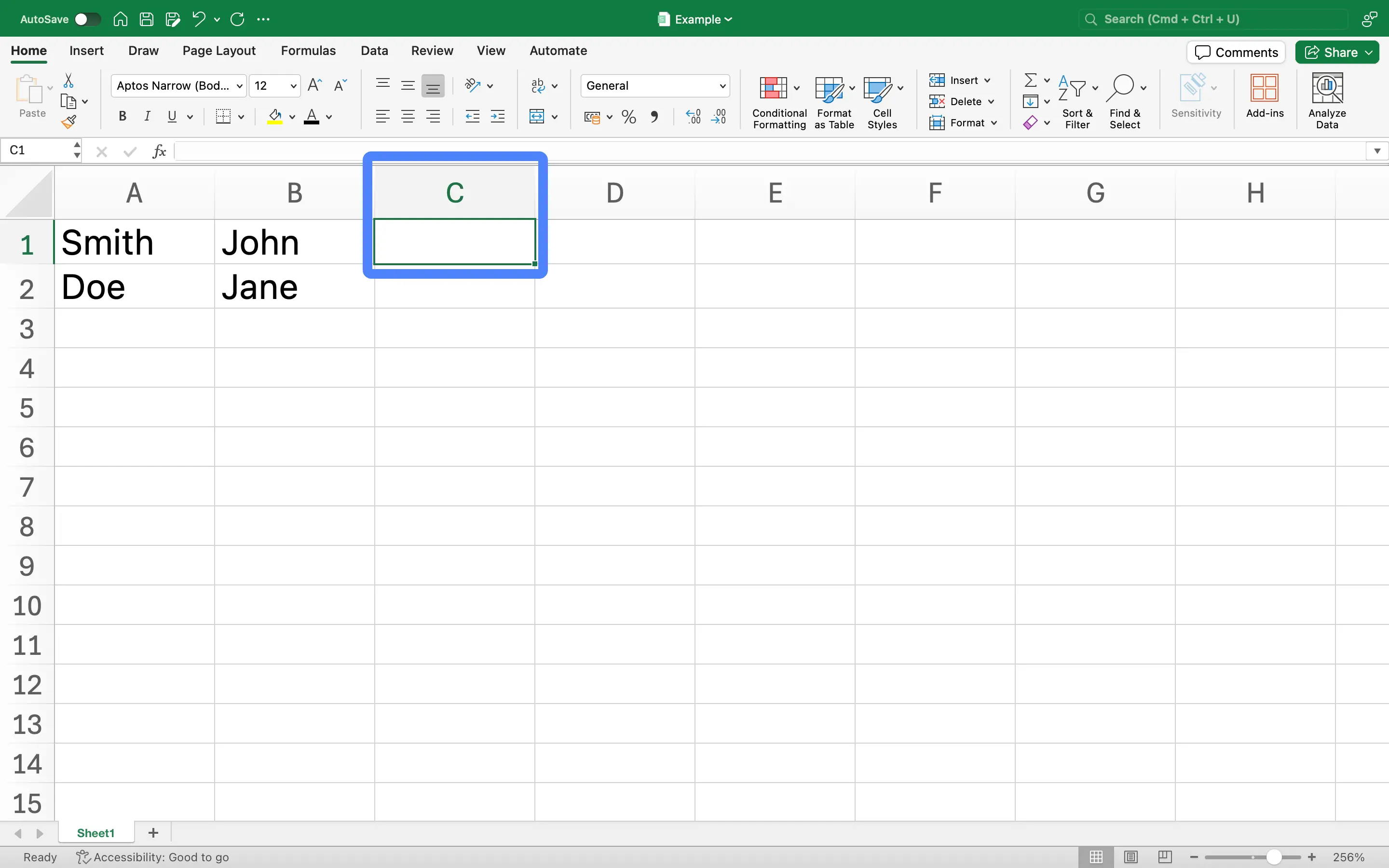The image size is (1389, 868).
Task: Click the Redo icon in title bar
Action: (237, 19)
